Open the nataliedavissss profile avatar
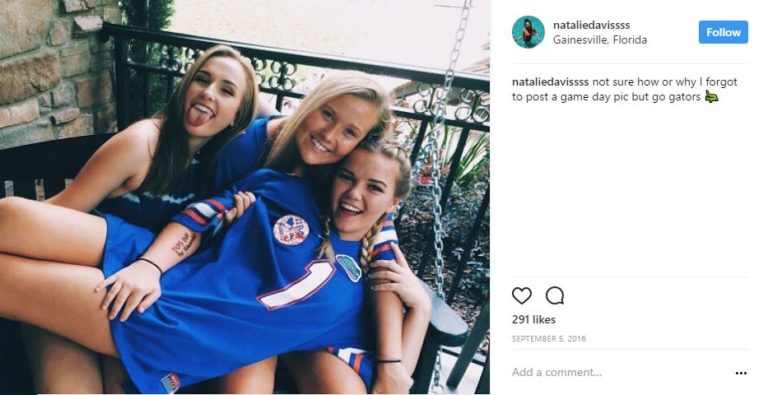Screen dimensions: 768x395 [528, 32]
